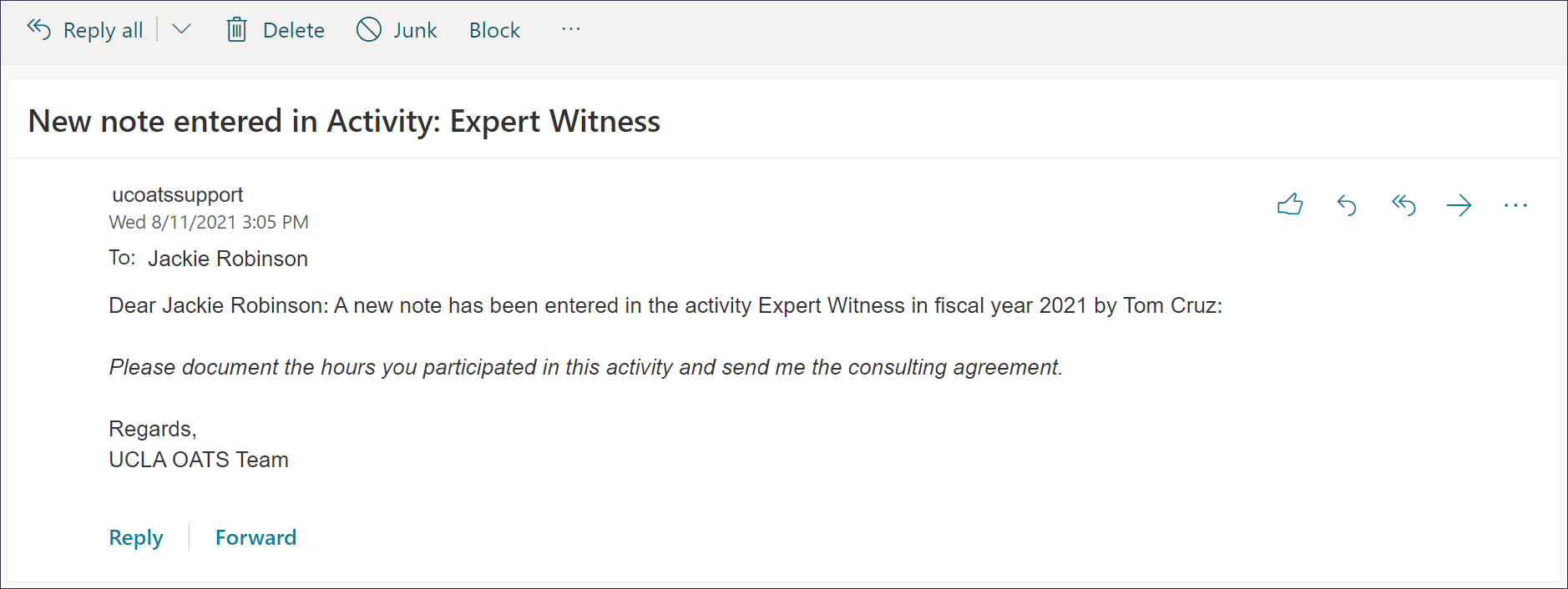The width and height of the screenshot is (1568, 589).
Task: Click the Junk circle-slash icon
Action: (x=368, y=30)
